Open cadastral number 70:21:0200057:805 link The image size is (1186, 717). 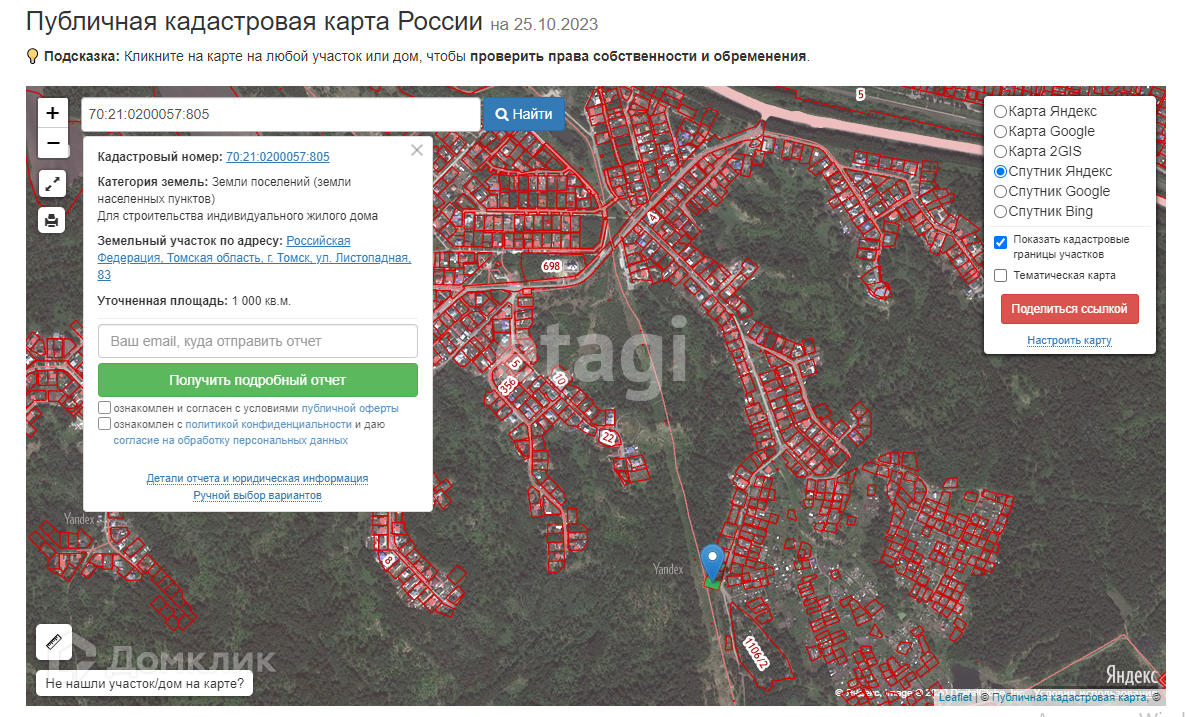coord(278,157)
